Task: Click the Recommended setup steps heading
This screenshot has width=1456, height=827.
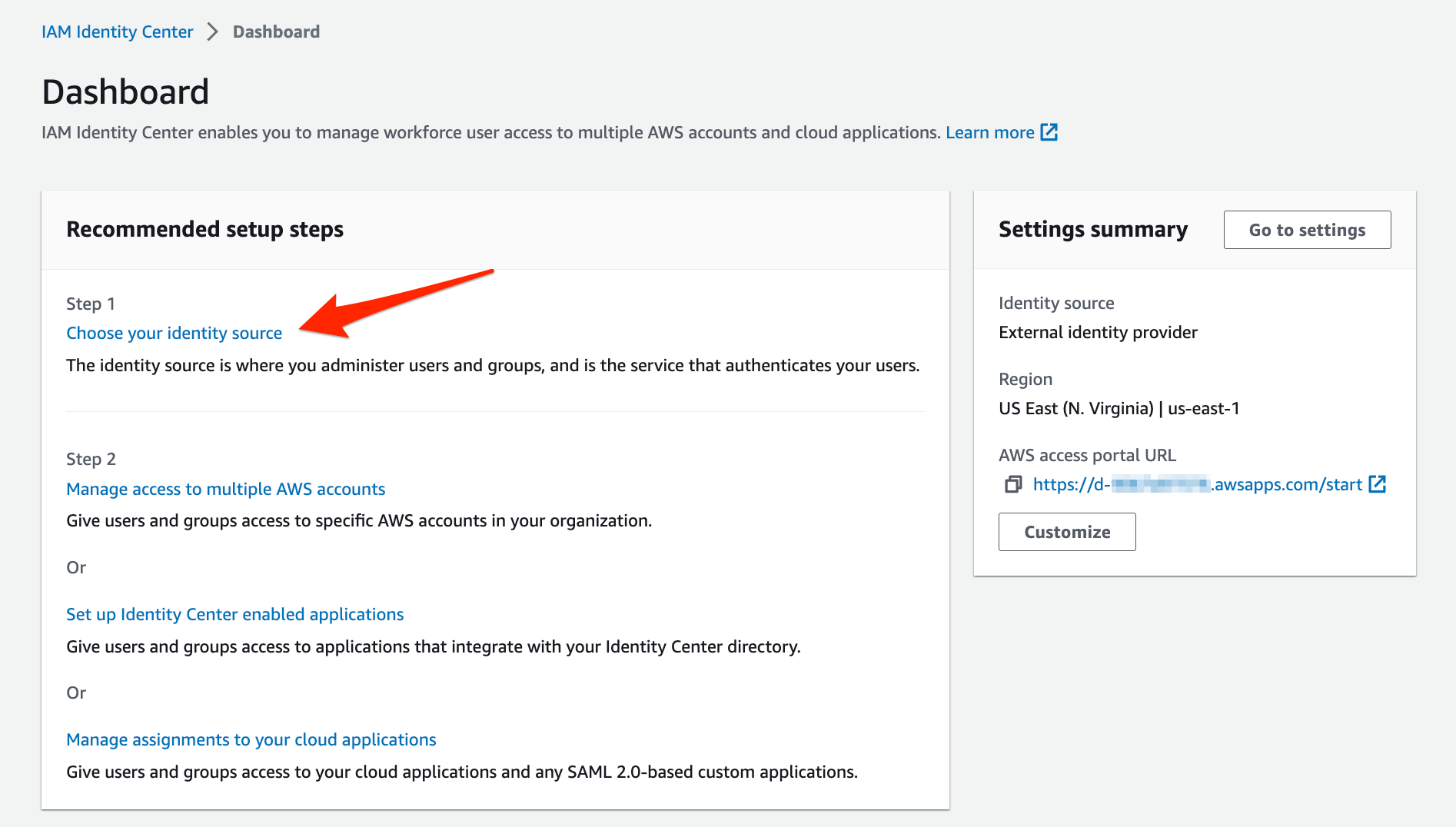Action: point(205,229)
